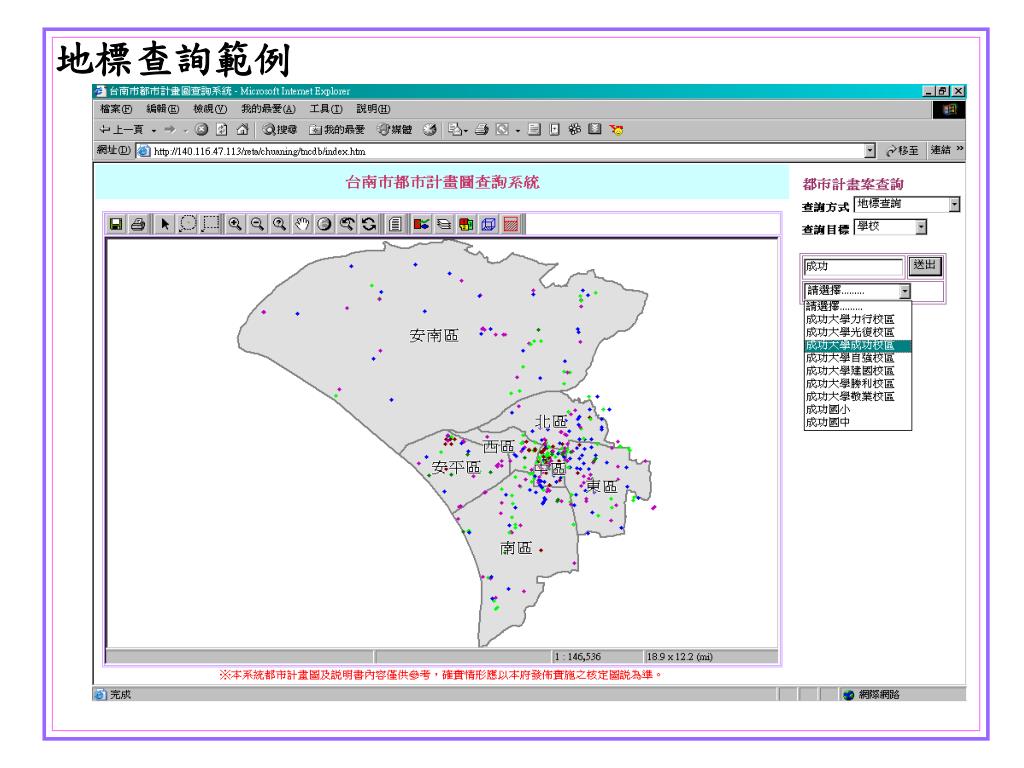The height and width of the screenshot is (768, 1024).
Task: Select 成功大學力行校區 from the list
Action: click(857, 319)
